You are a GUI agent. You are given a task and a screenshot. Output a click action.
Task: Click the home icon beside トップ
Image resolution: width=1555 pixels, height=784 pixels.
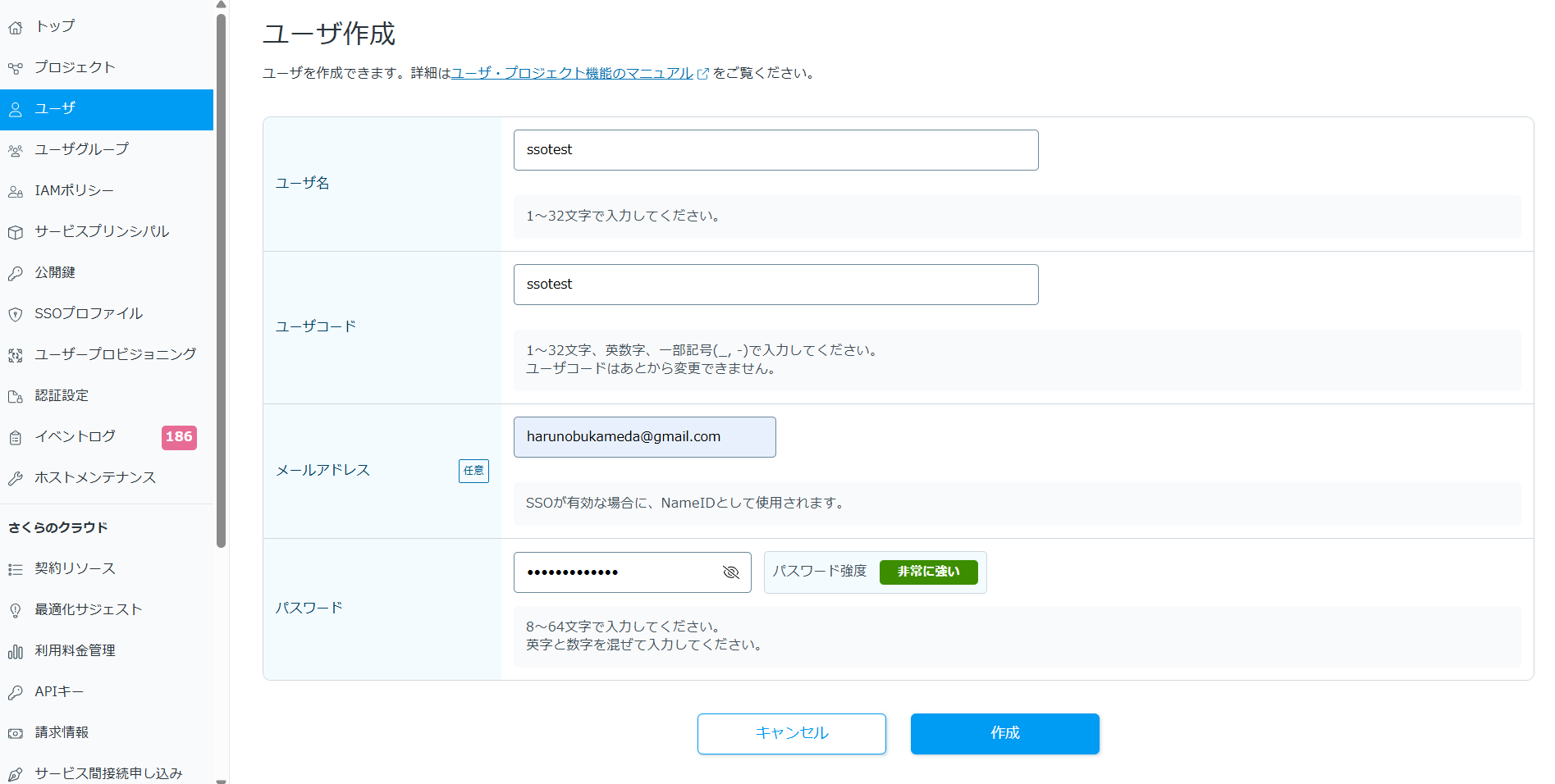click(x=16, y=28)
